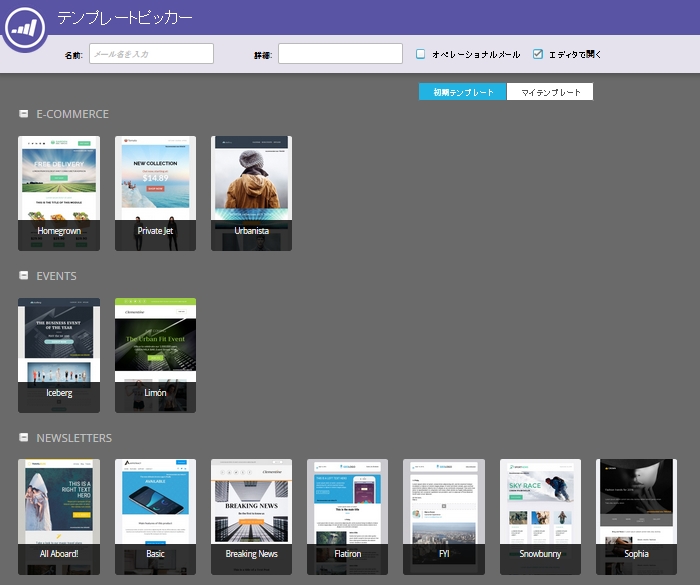Open the FYI newsletter template
700x585 pixels.
pyautogui.click(x=444, y=517)
